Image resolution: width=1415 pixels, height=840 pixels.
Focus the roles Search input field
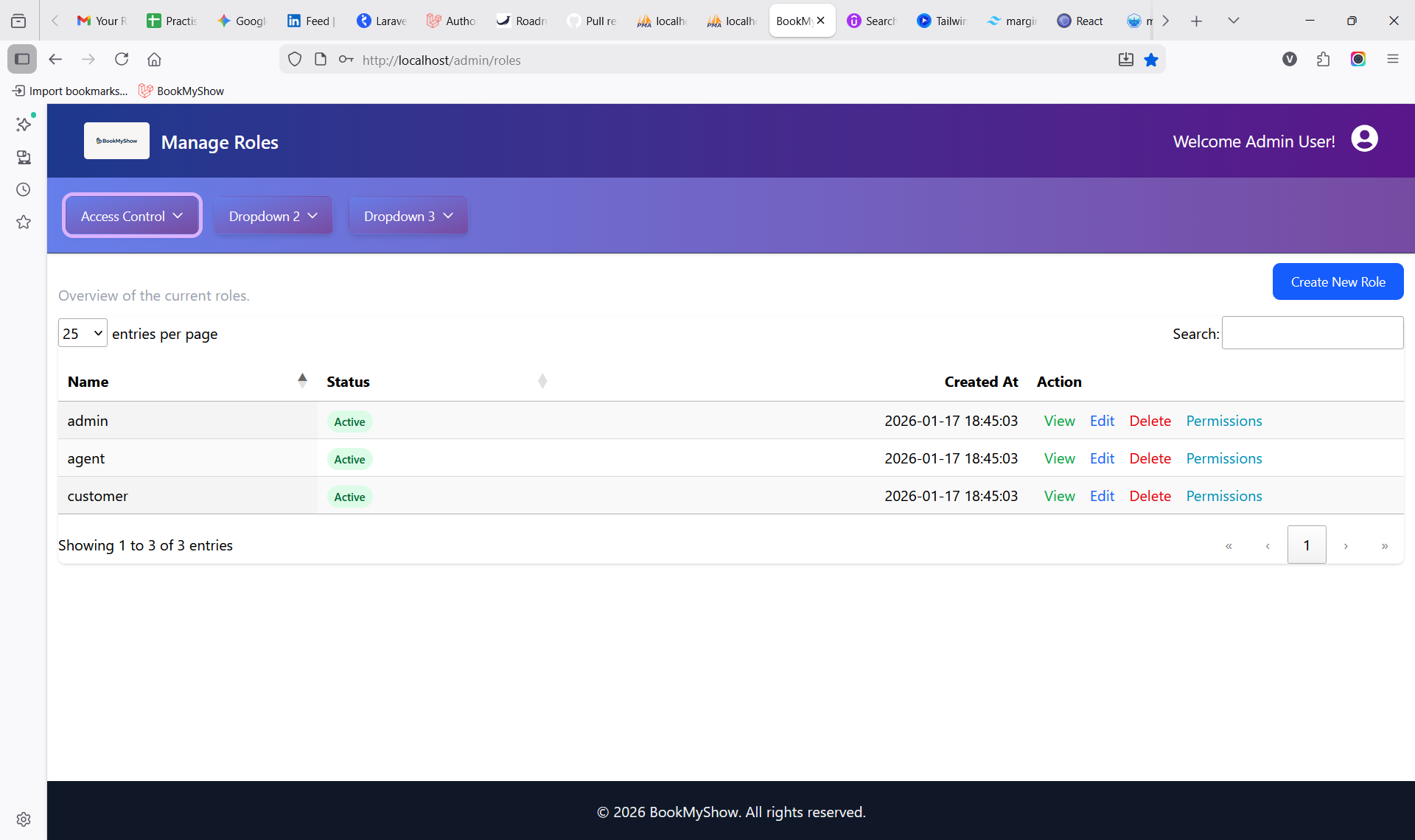pyautogui.click(x=1312, y=333)
